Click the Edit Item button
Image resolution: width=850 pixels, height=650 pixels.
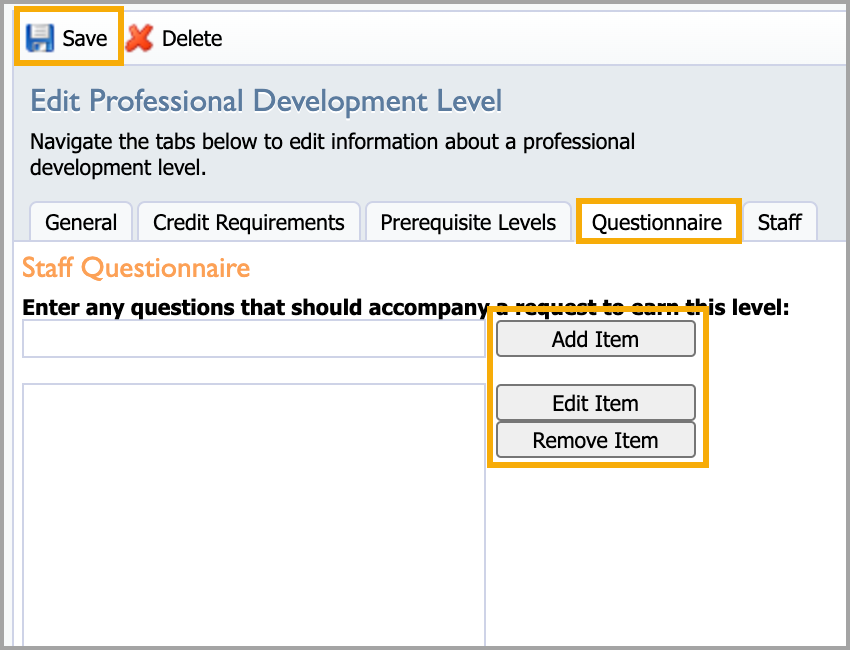click(596, 403)
